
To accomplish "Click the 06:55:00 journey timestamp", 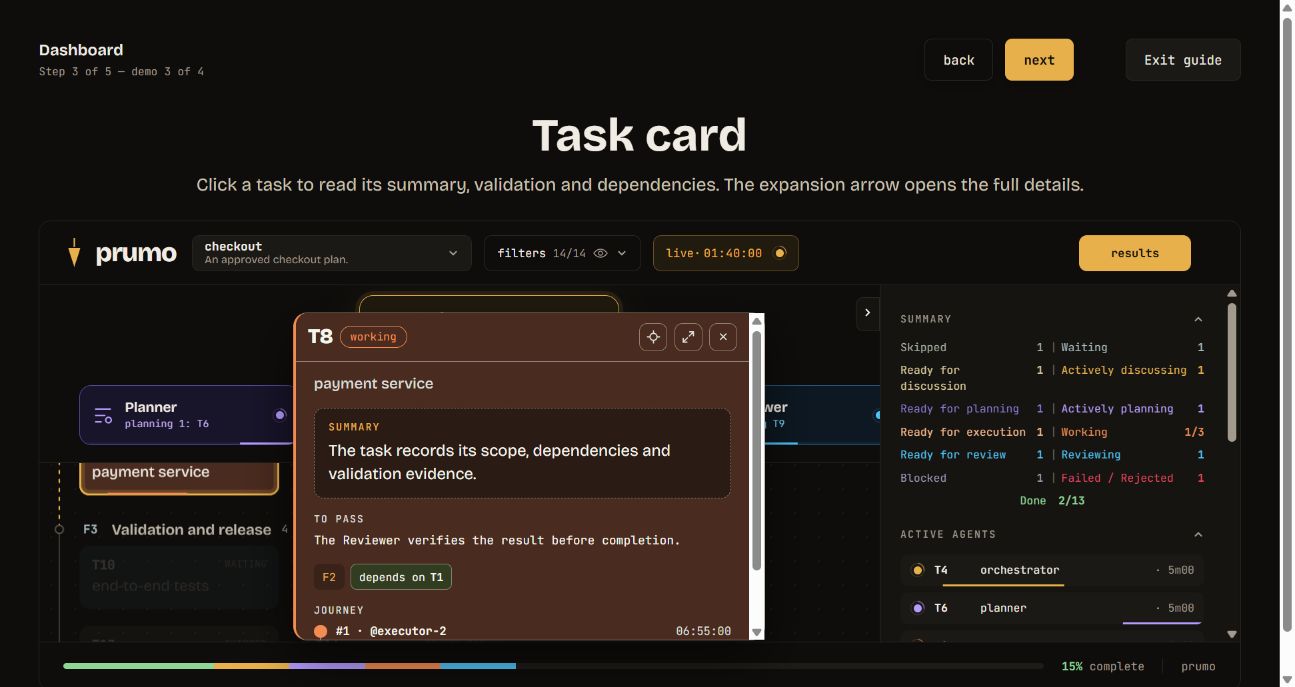I will (x=703, y=631).
